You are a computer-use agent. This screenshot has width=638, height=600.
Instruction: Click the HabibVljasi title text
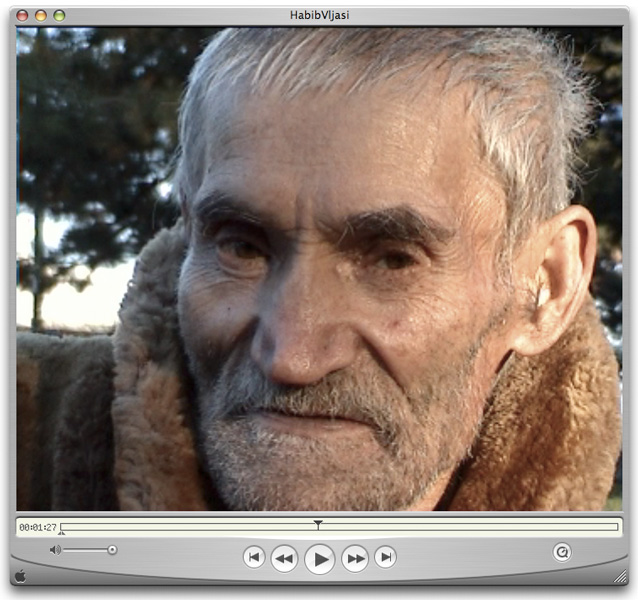pyautogui.click(x=319, y=15)
